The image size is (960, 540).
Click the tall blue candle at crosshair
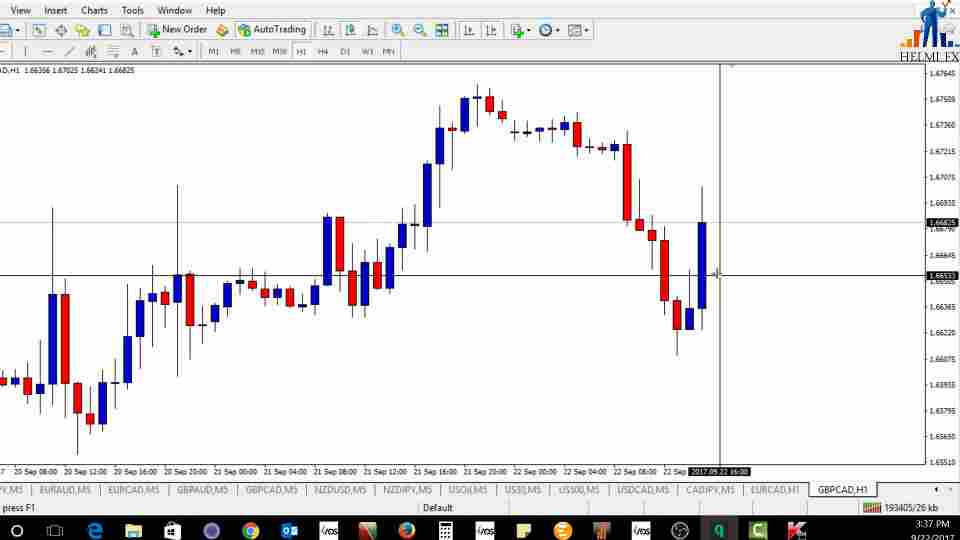click(702, 264)
